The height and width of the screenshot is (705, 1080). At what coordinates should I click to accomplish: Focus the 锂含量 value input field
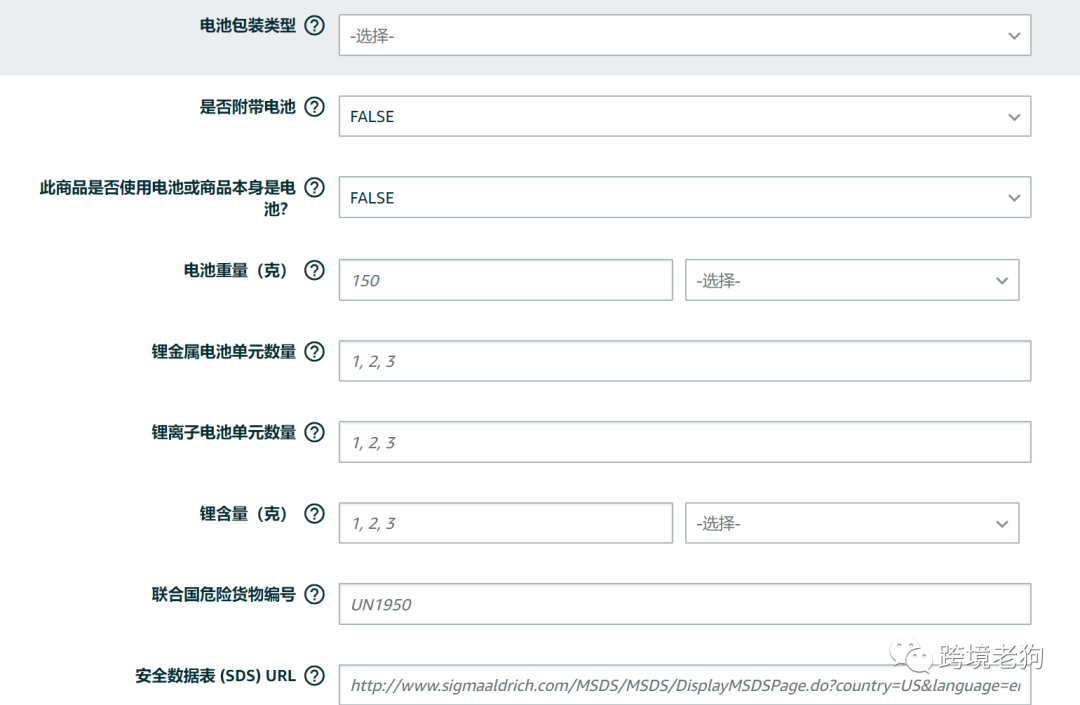pos(506,523)
